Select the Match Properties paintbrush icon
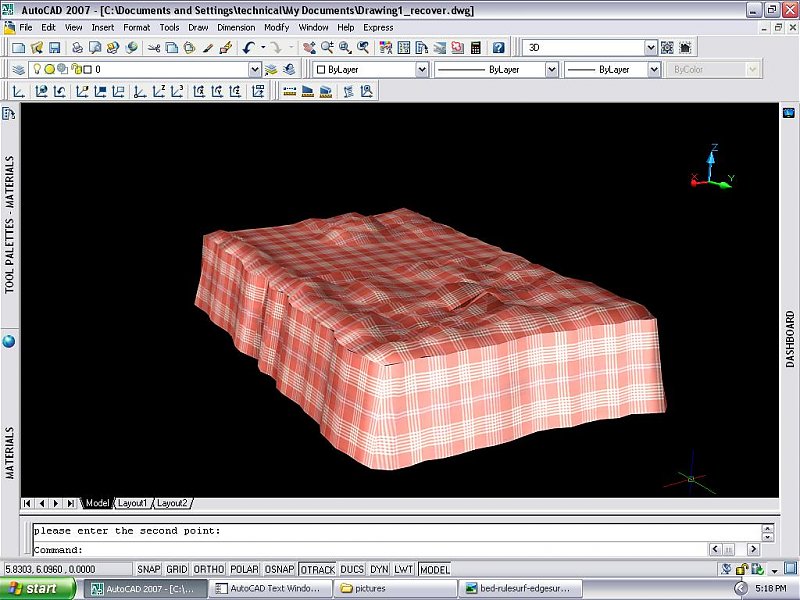800x600 pixels. pos(207,47)
